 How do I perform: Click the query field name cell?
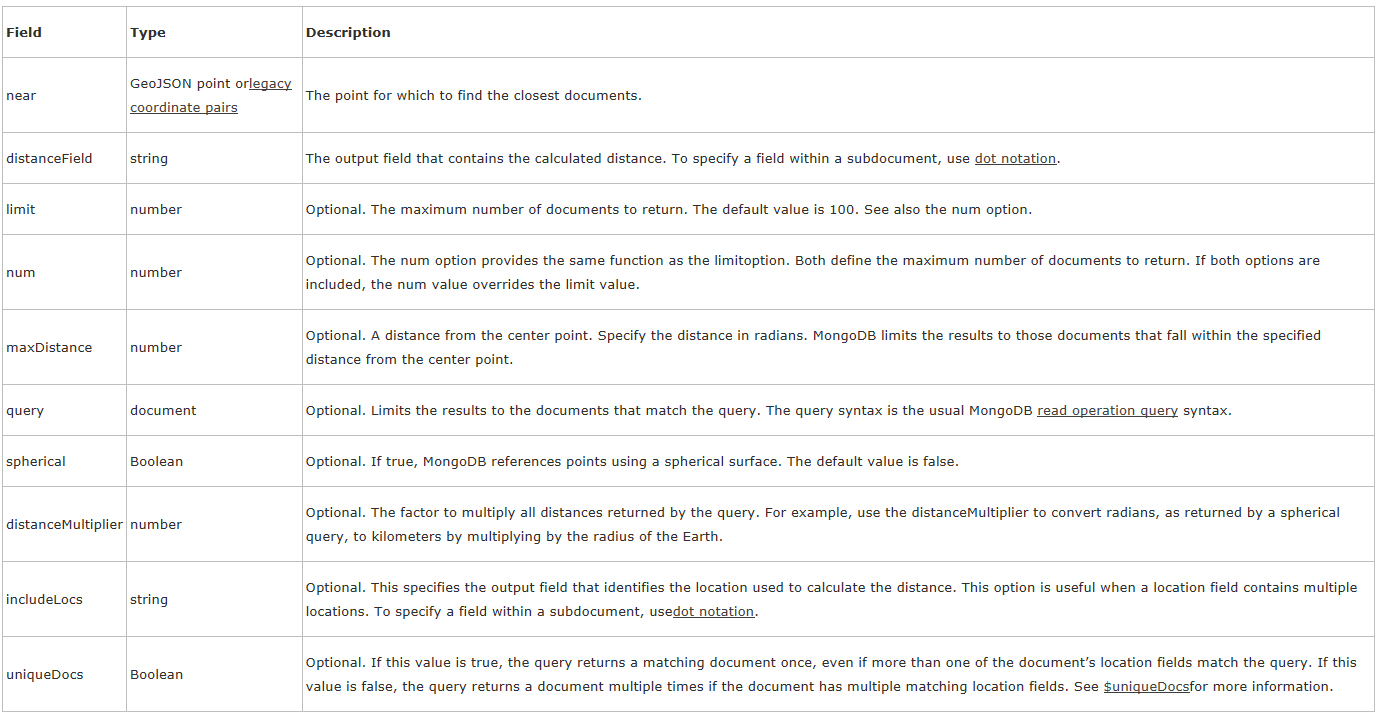coord(64,410)
